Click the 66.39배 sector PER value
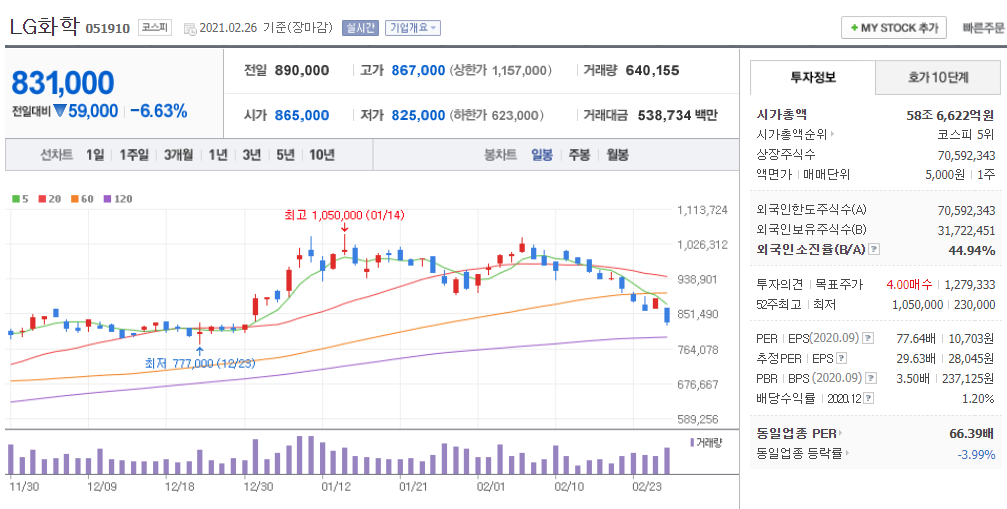The width and height of the screenshot is (1007, 509). (972, 434)
